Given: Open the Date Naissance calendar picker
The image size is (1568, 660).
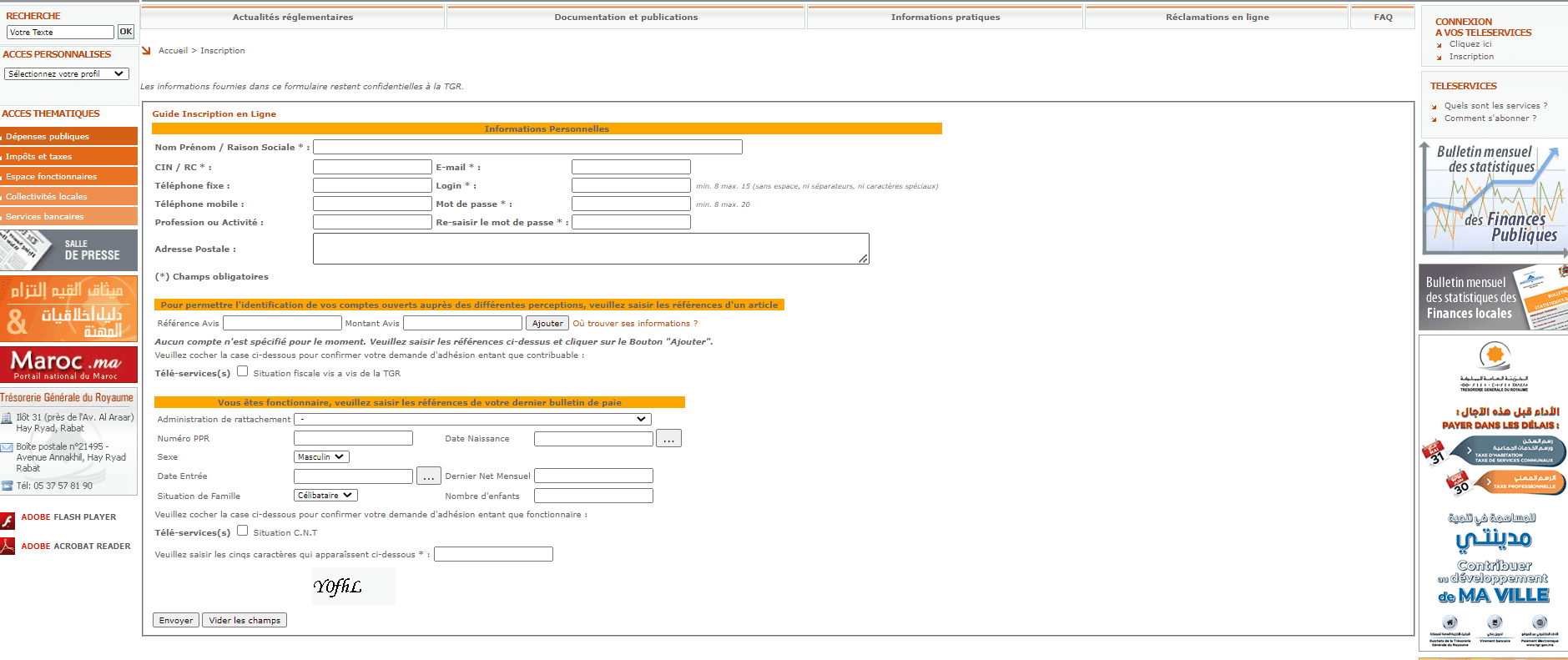Looking at the screenshot, I should [x=668, y=439].
